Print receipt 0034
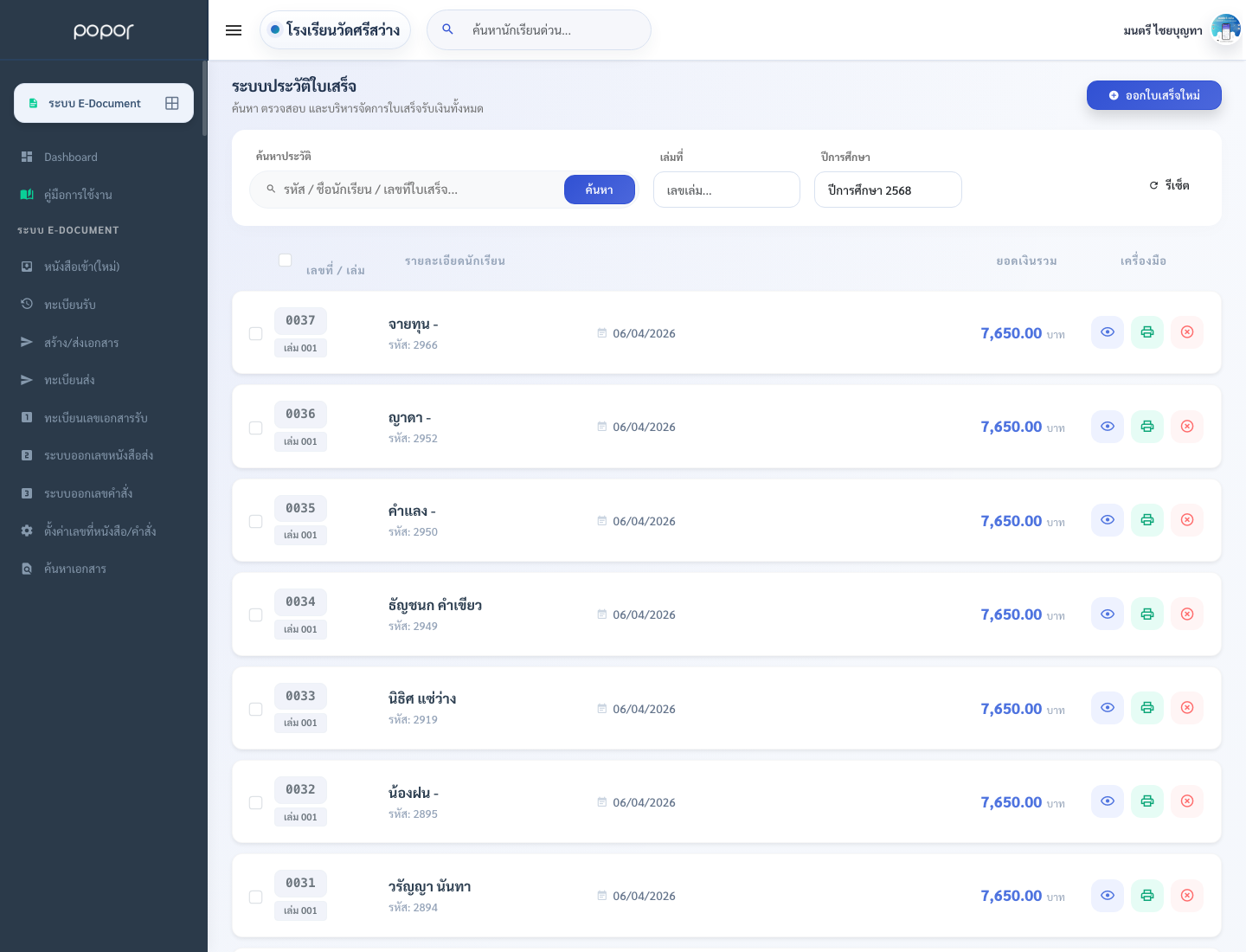This screenshot has height=952, width=1246. point(1147,614)
